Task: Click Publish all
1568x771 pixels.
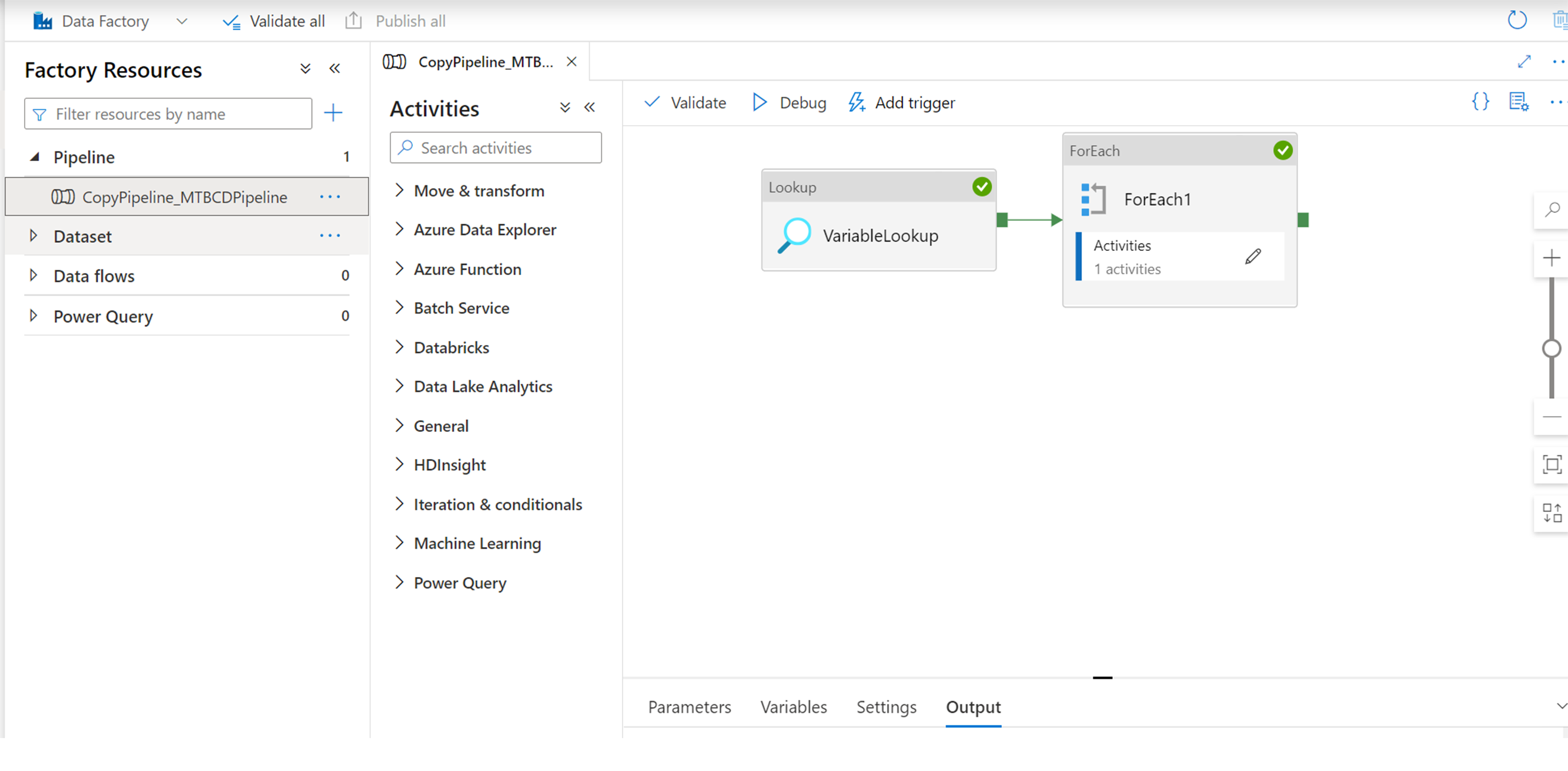Action: coord(396,21)
